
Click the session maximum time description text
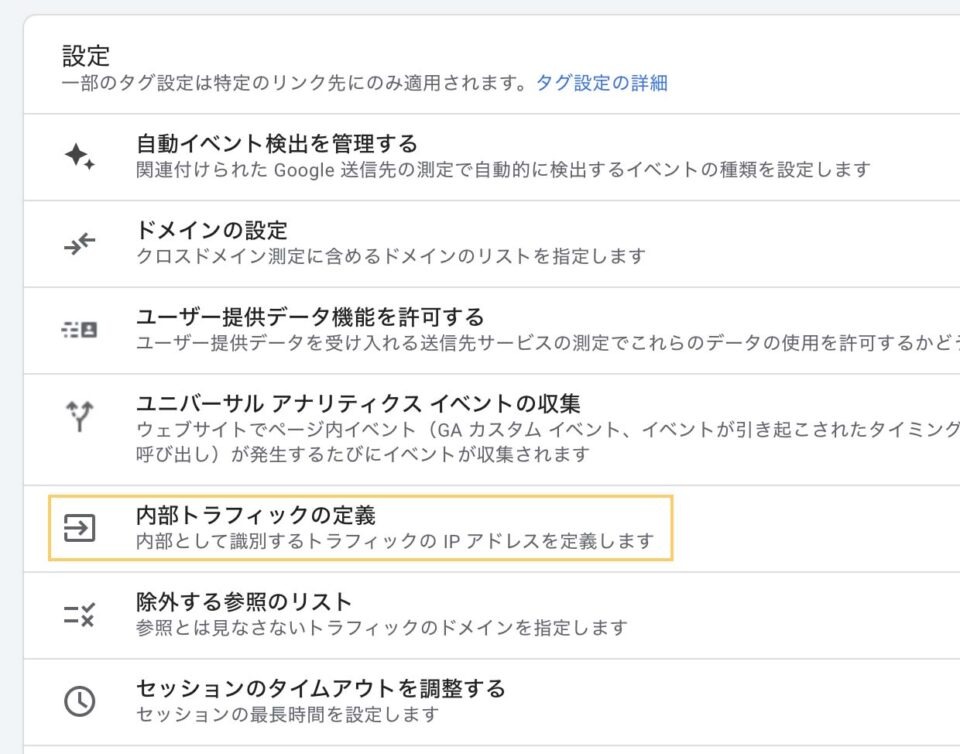tap(288, 714)
